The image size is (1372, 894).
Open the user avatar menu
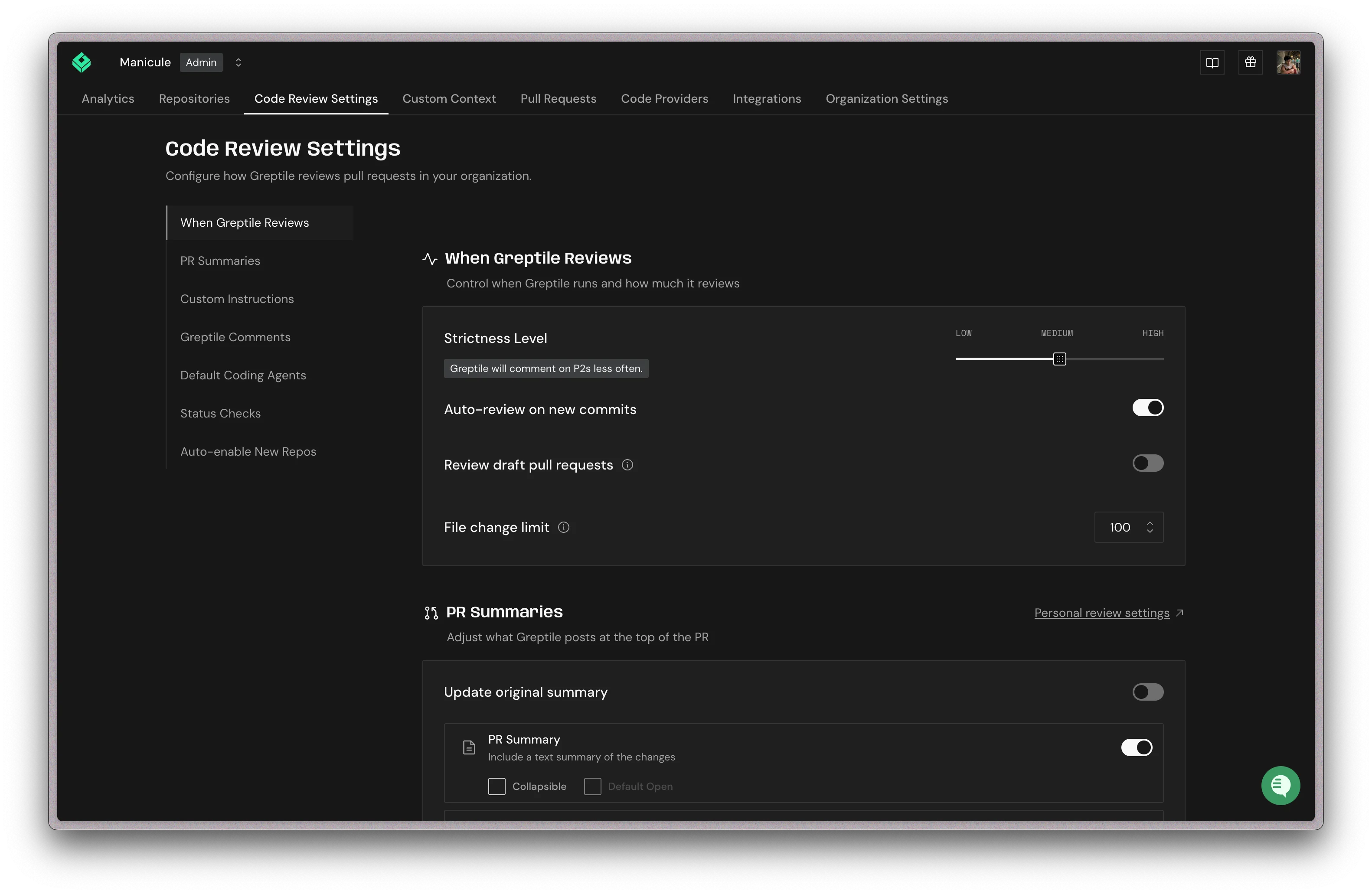tap(1288, 62)
